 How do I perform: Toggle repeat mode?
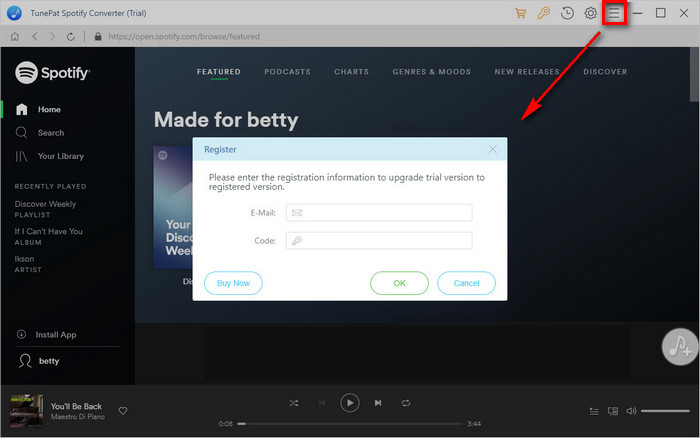pos(406,403)
